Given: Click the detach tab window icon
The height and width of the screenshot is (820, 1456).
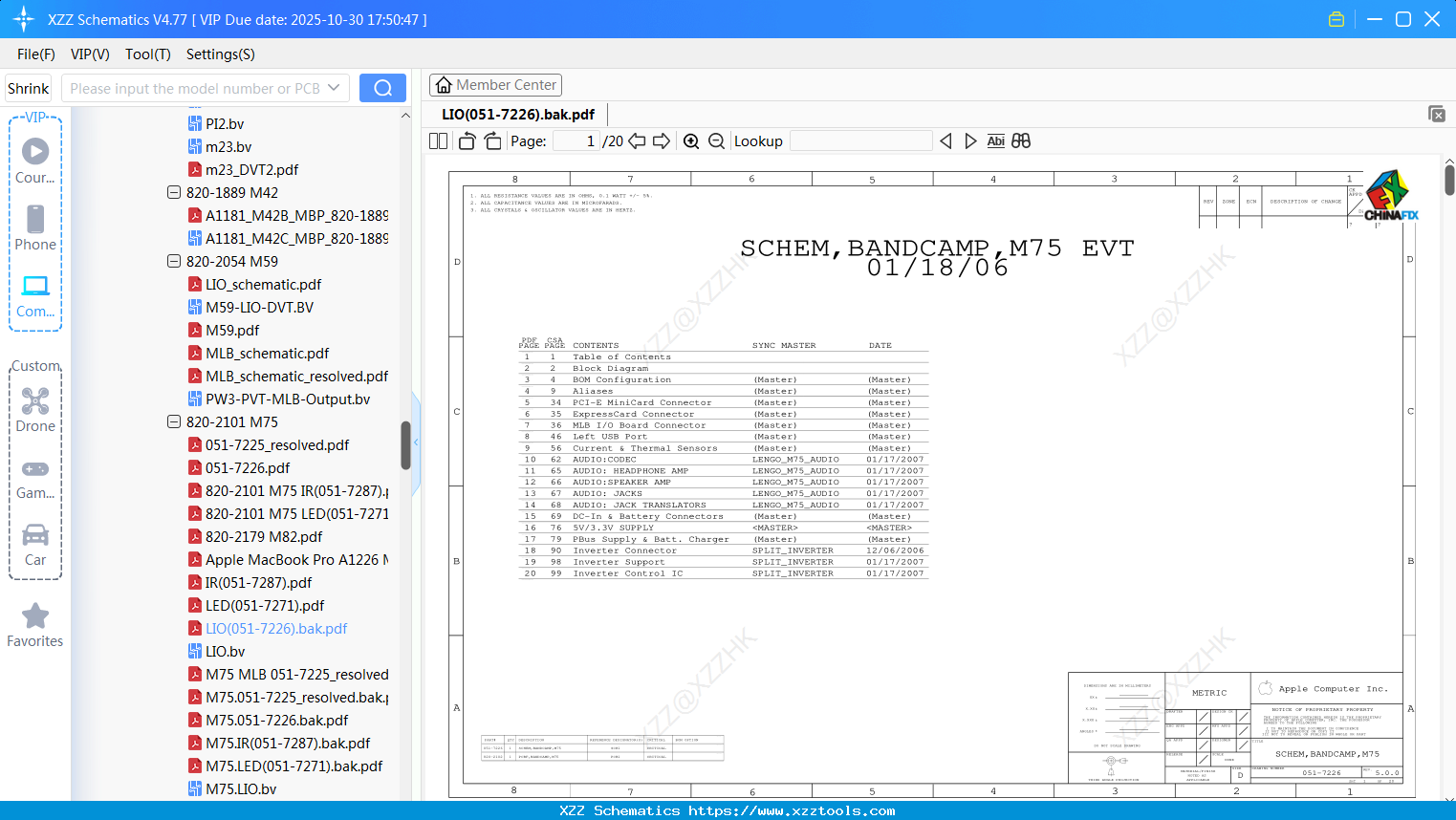Looking at the screenshot, I should [1437, 114].
